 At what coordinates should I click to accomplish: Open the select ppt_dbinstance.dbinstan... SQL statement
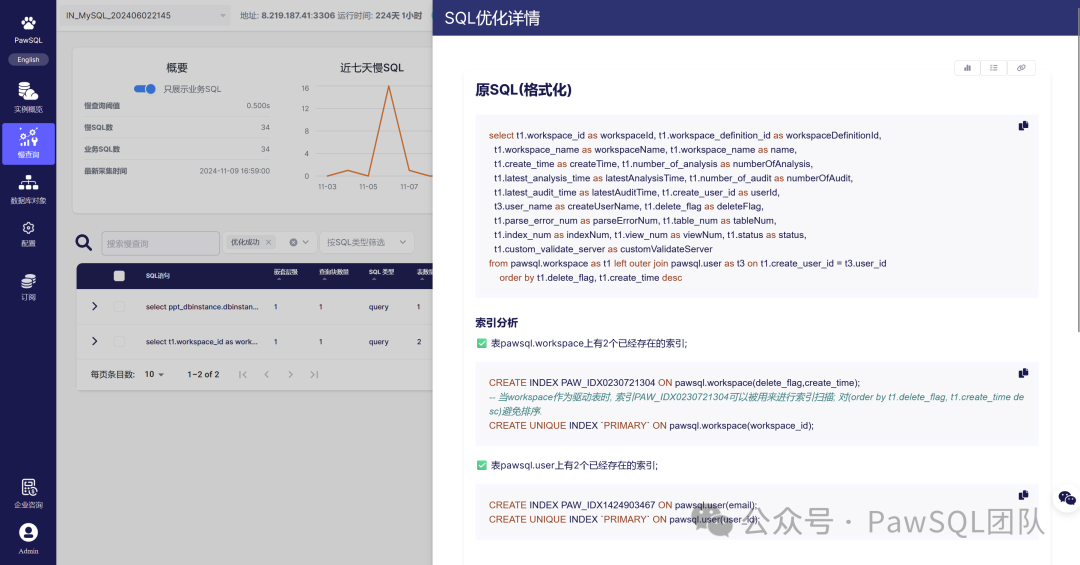pyautogui.click(x=202, y=307)
